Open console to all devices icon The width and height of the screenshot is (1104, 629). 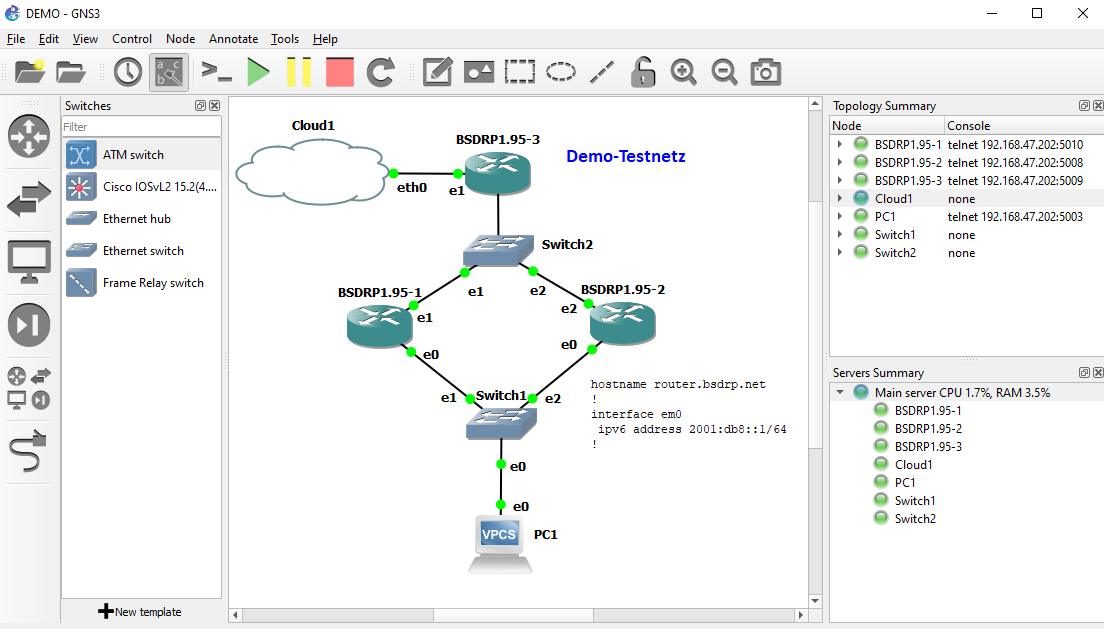[216, 72]
